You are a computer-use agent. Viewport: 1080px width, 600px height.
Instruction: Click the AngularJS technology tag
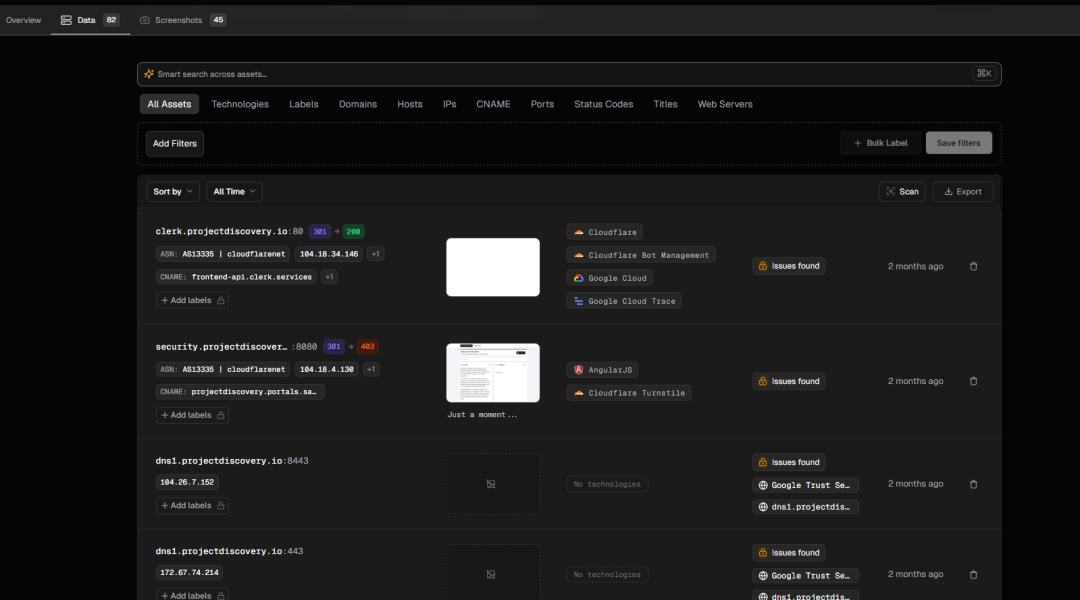(x=602, y=370)
